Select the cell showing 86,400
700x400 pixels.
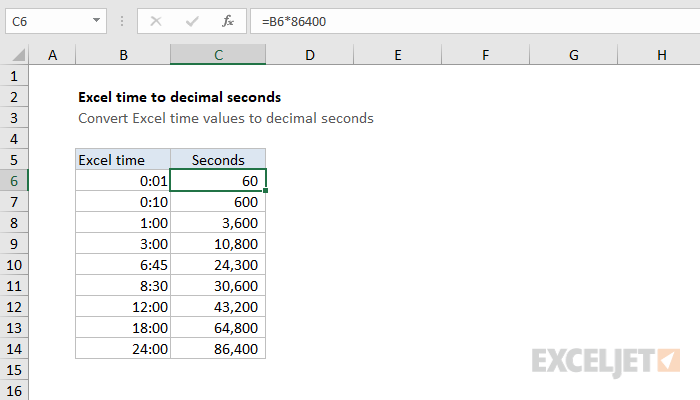tap(218, 349)
